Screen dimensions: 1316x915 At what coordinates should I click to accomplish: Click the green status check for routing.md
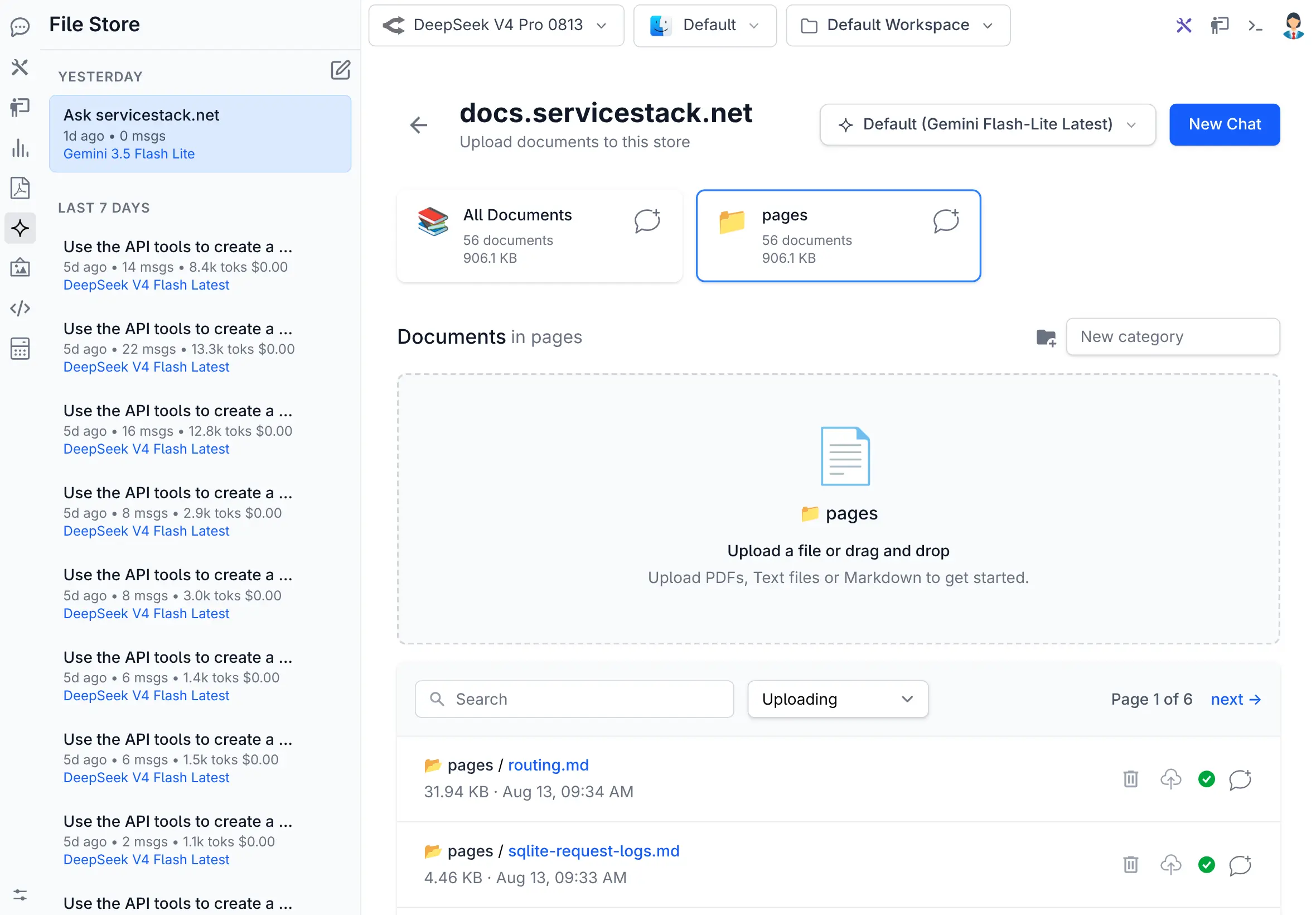(x=1207, y=779)
